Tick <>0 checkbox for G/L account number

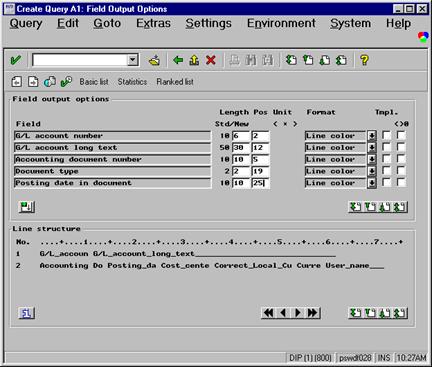(x=401, y=135)
